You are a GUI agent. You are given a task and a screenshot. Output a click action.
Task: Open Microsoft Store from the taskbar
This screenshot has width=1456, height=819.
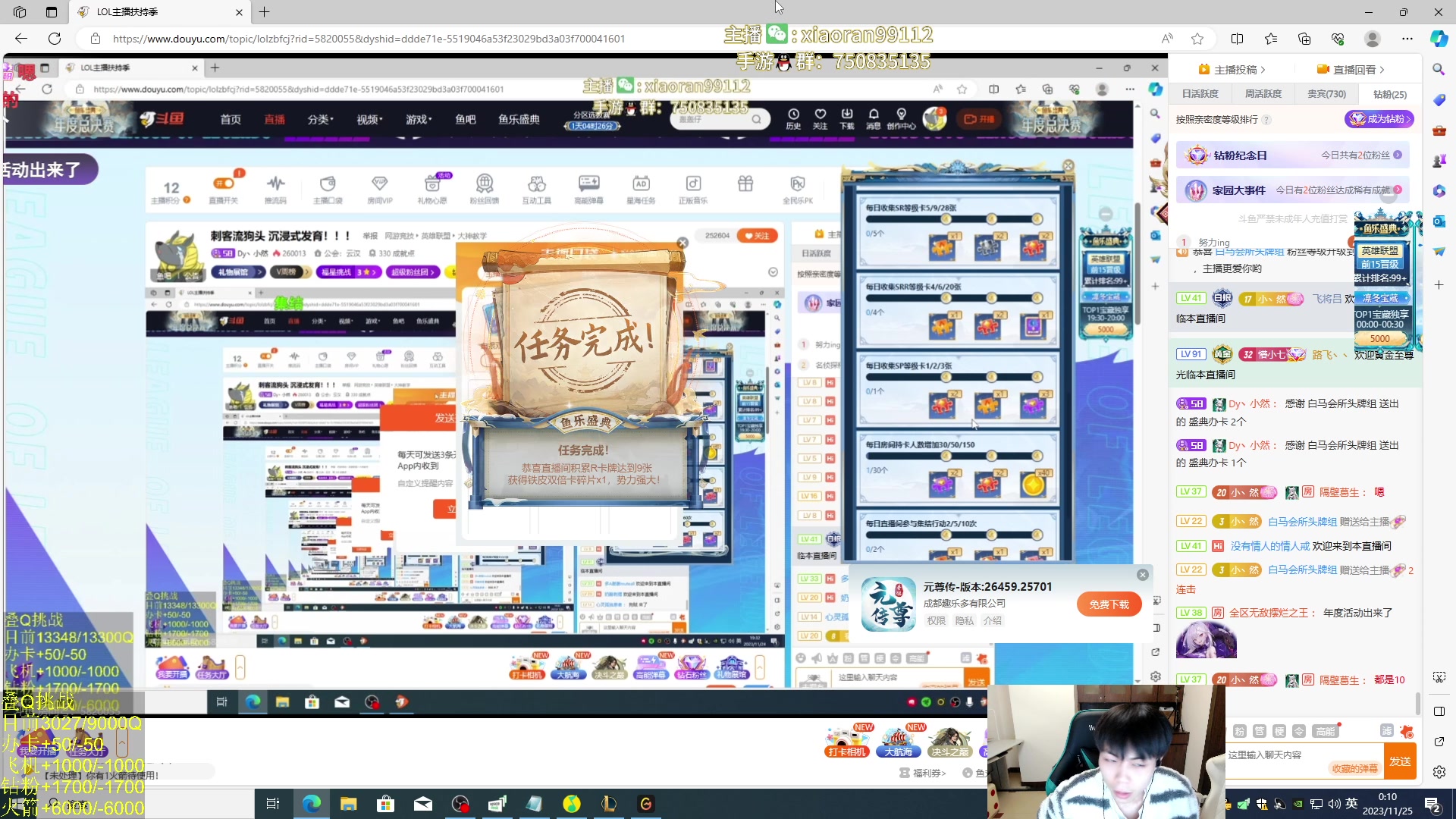tap(386, 804)
